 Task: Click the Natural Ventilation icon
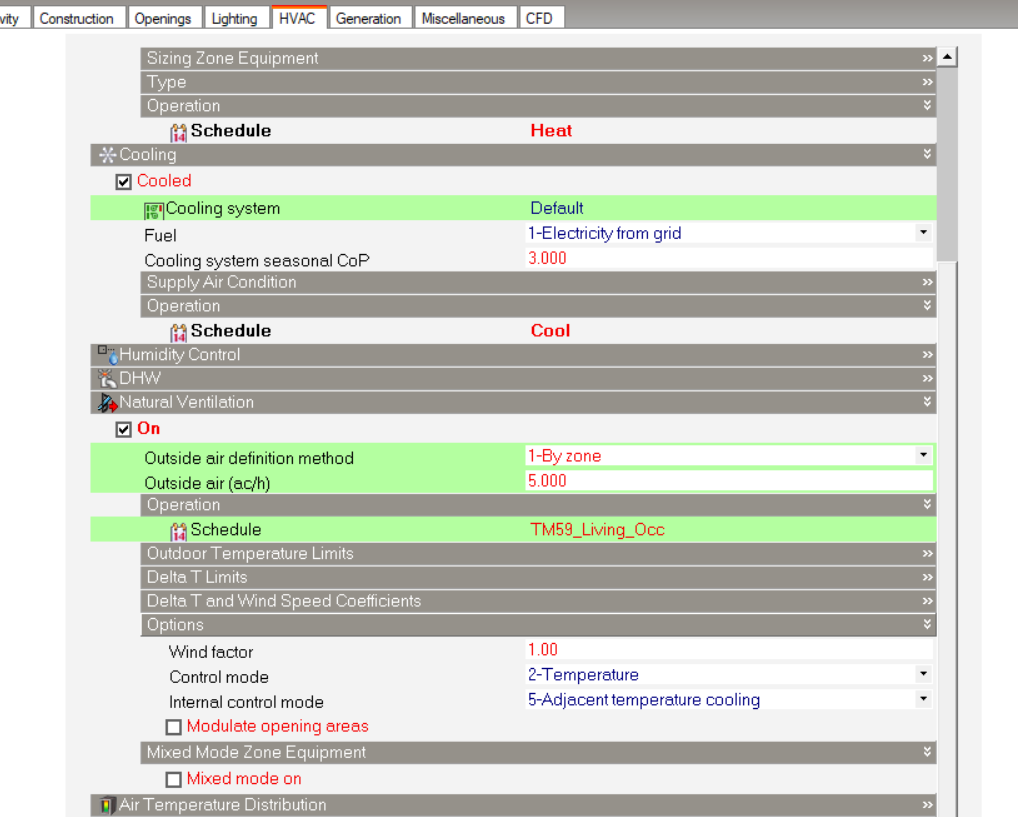(107, 403)
